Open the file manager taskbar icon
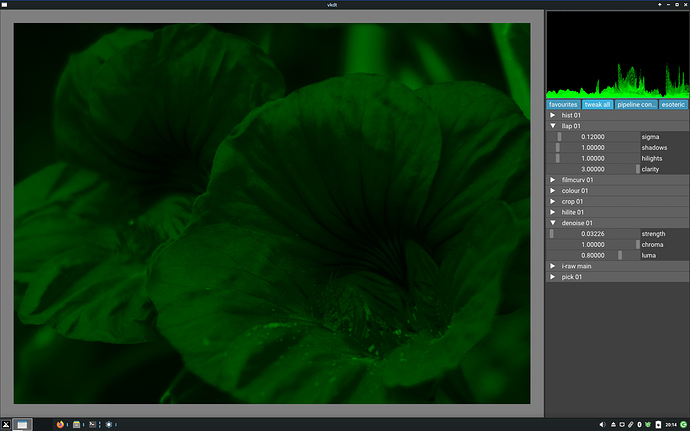The image size is (690, 431). click(x=77, y=424)
